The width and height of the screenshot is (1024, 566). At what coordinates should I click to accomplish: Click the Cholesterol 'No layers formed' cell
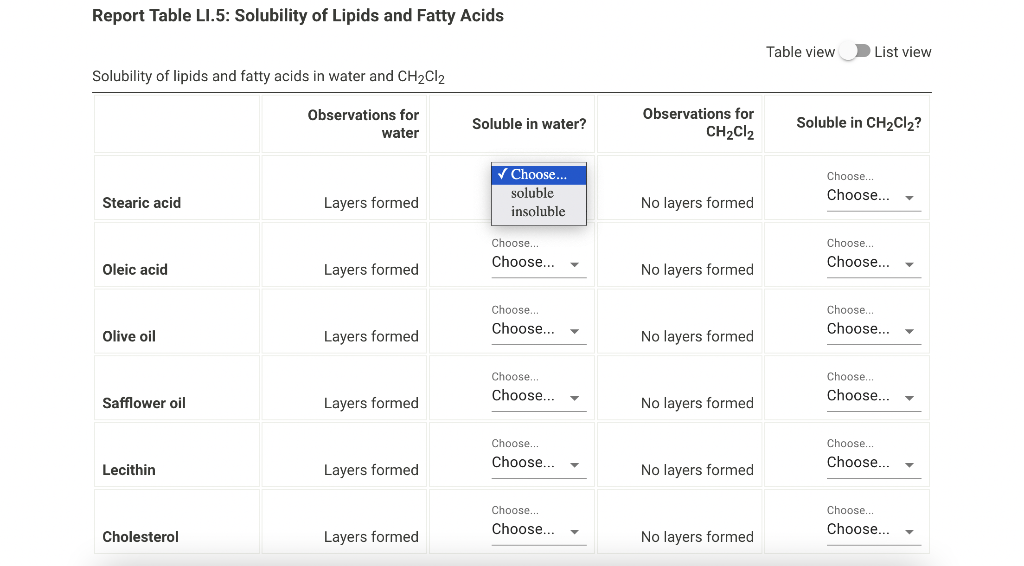(x=680, y=522)
